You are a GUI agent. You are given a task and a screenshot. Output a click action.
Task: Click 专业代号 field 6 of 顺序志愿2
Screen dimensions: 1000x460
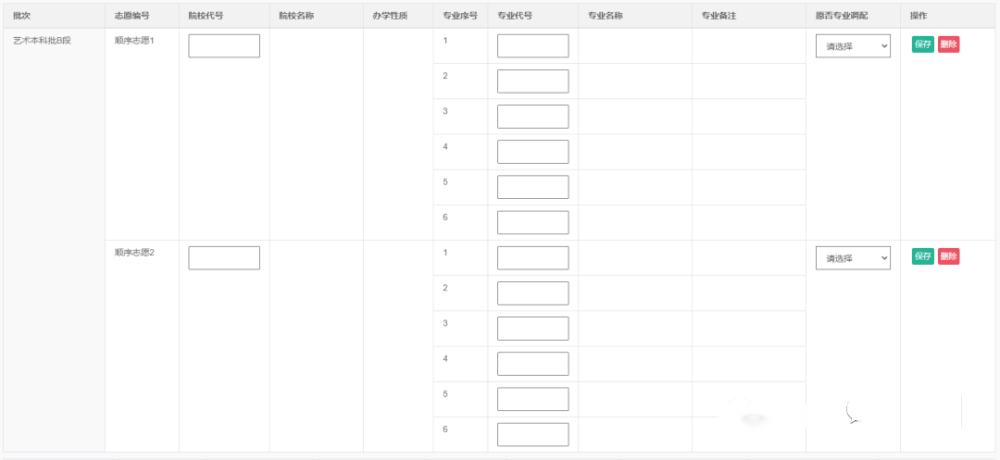(533, 434)
